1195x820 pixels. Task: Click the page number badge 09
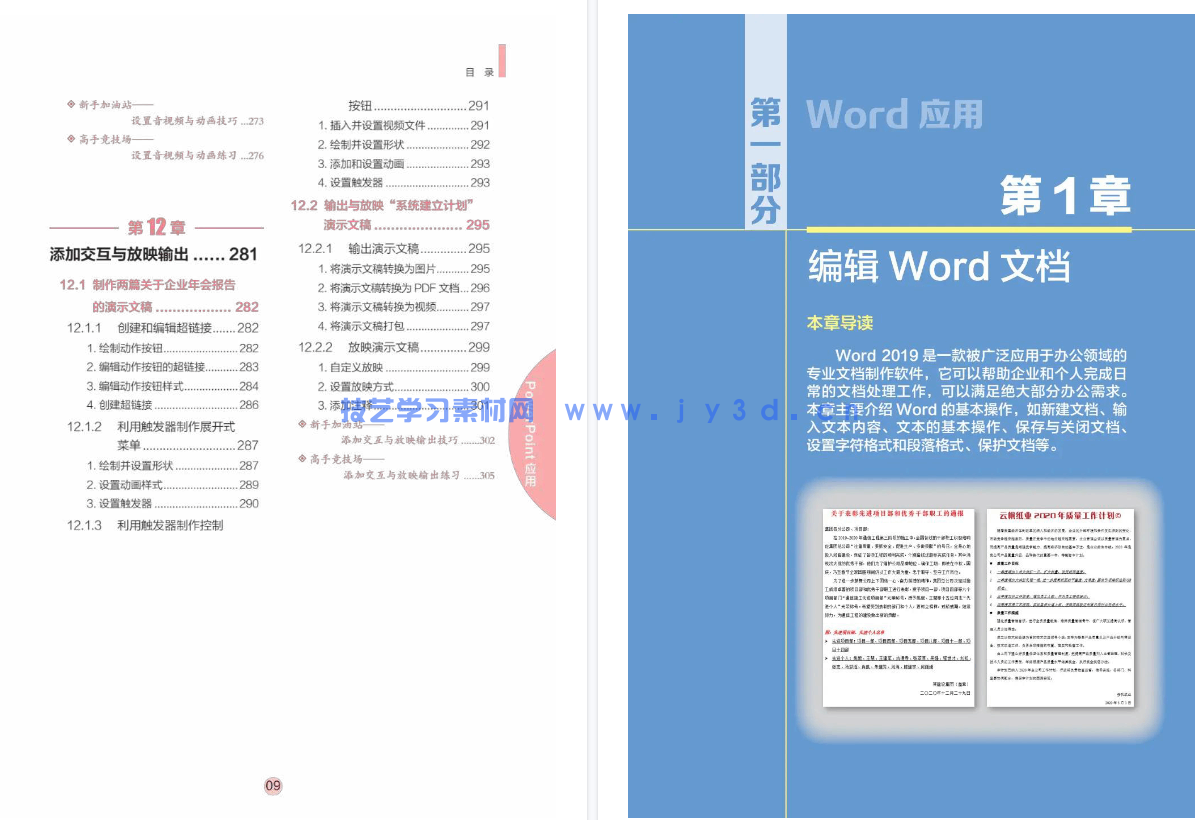(x=271, y=785)
